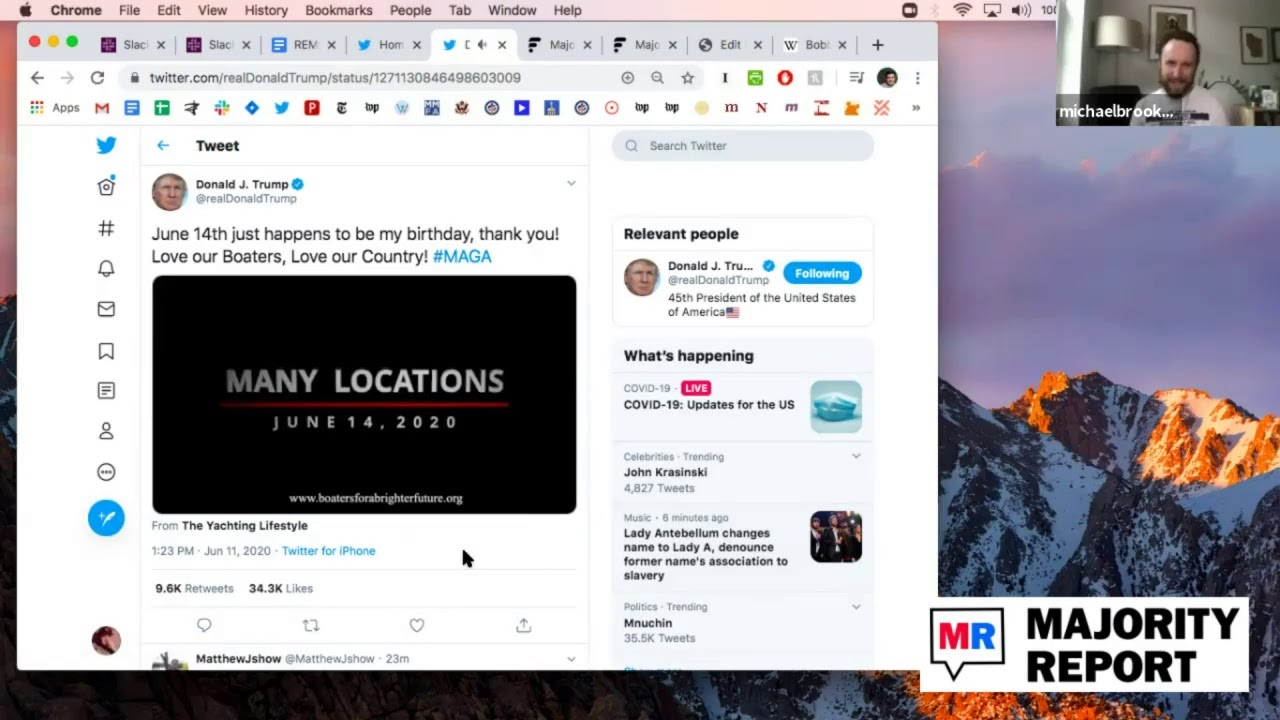Click Chrome zoom magnifier icon in address bar

pos(657,78)
